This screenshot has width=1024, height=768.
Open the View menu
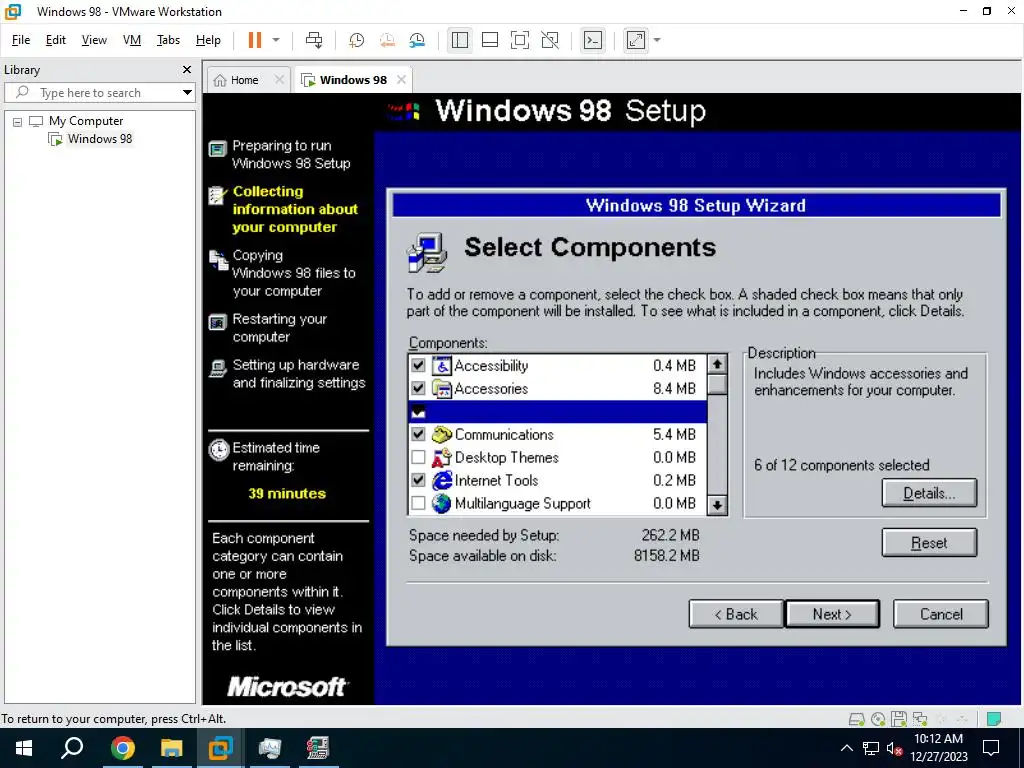pyautogui.click(x=94, y=40)
